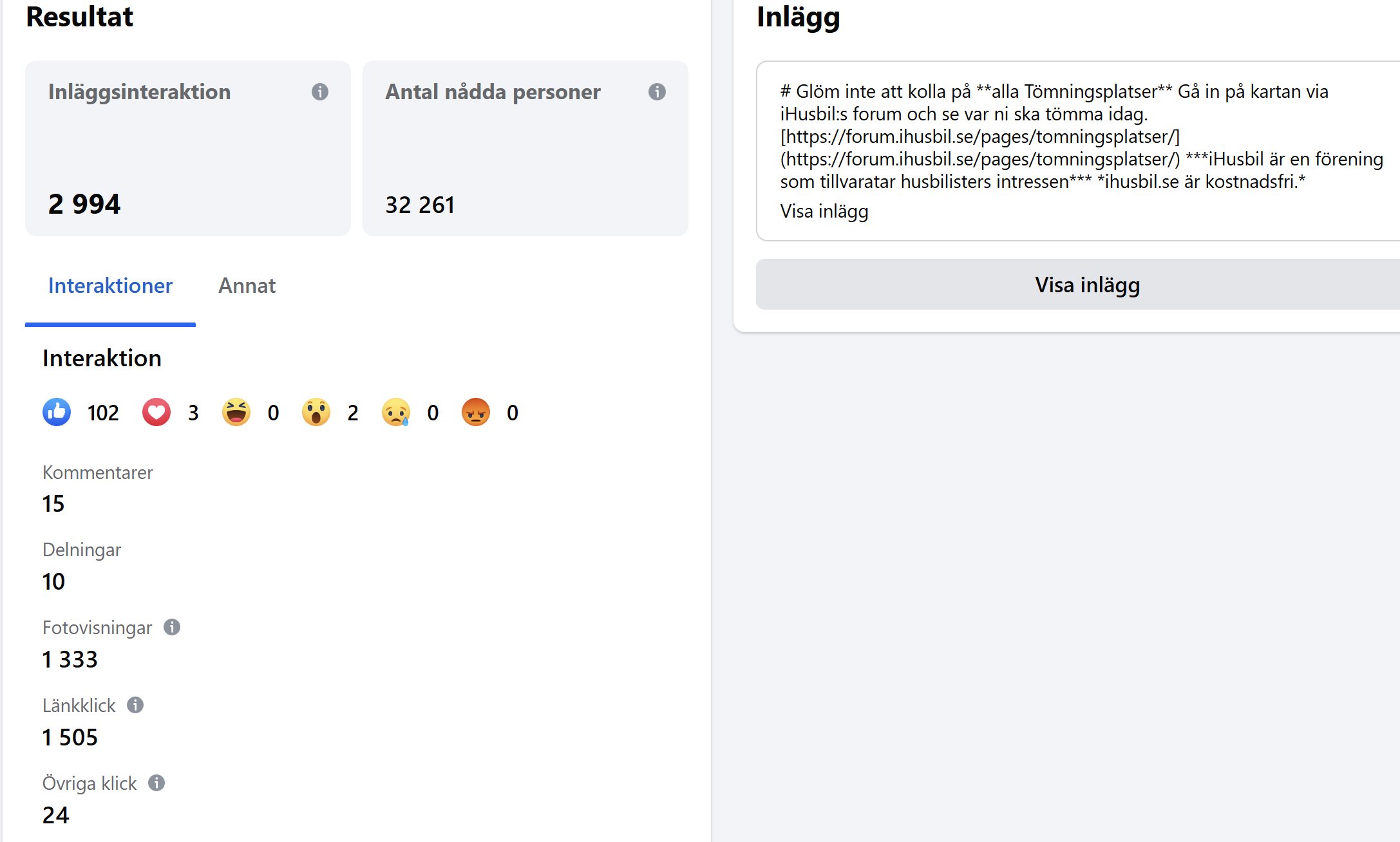Image resolution: width=1400 pixels, height=842 pixels.
Task: Switch to the Annat tab
Action: [247, 286]
